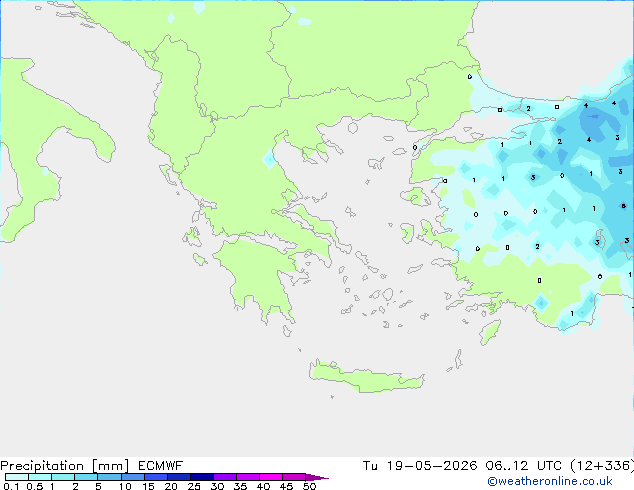Select the legend swatch between 5 and 10

[x=110, y=477]
